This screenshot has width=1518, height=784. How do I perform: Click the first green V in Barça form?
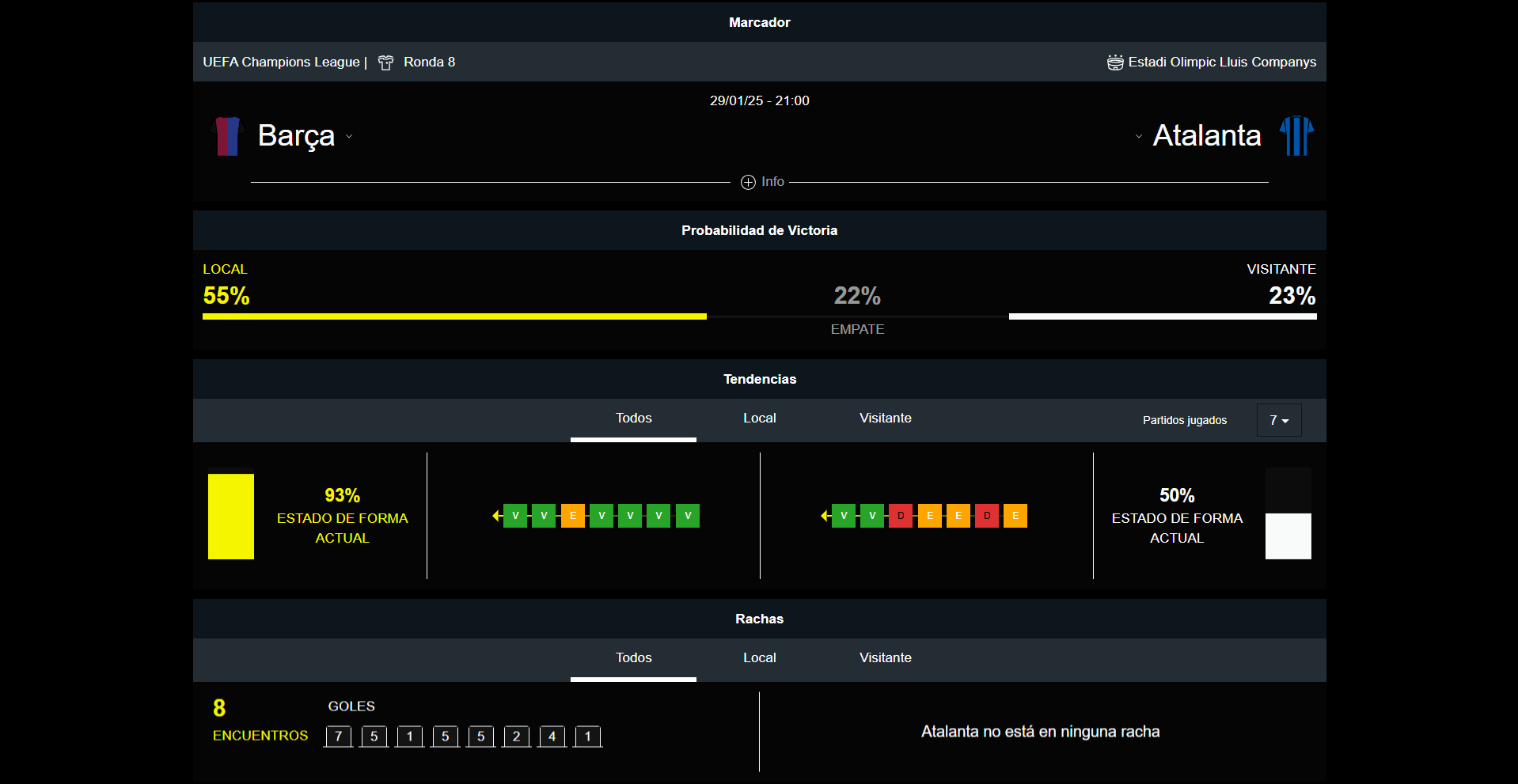click(515, 516)
